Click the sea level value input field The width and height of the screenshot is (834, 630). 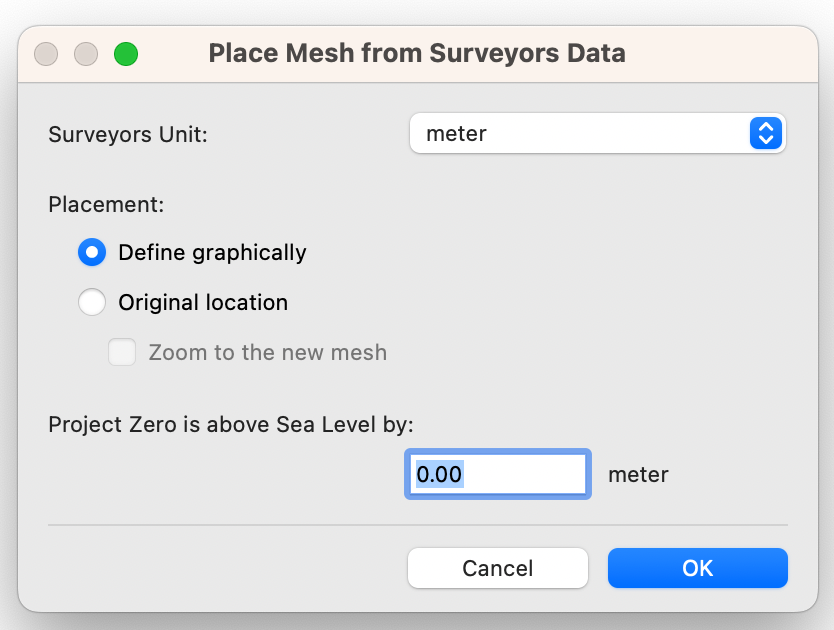coord(497,474)
